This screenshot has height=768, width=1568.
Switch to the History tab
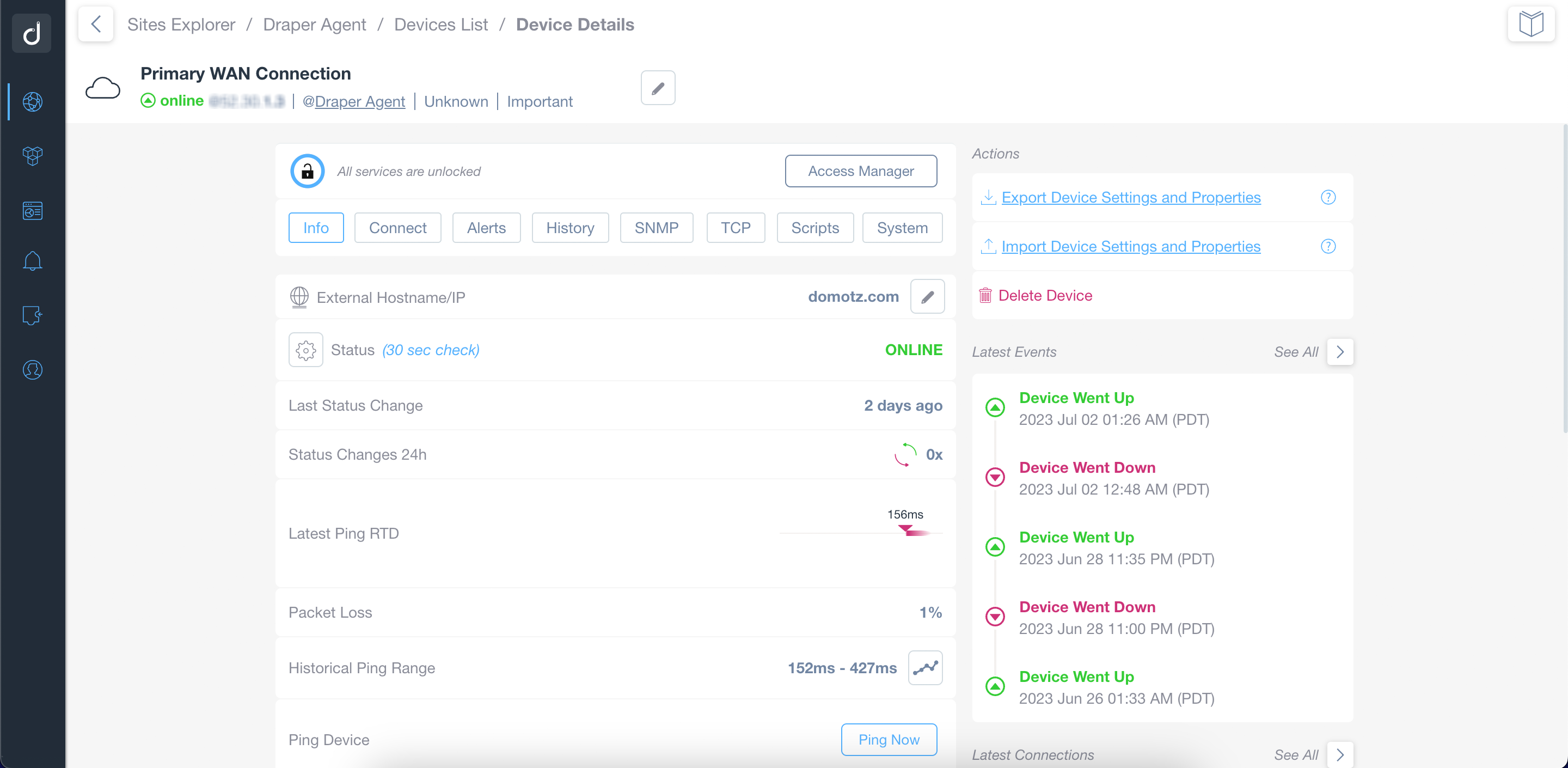click(569, 228)
